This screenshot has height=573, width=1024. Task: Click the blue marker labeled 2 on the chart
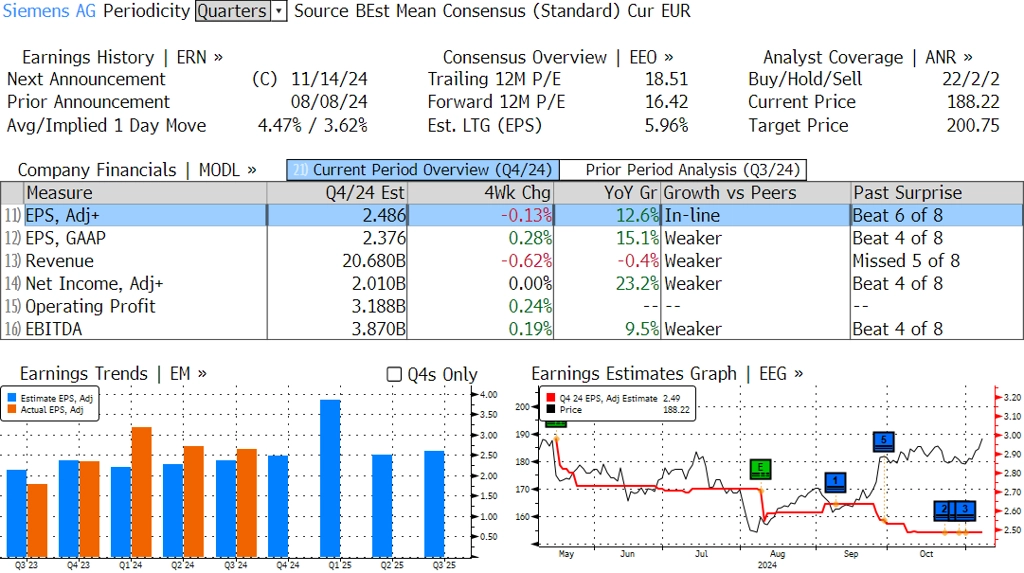pos(944,510)
